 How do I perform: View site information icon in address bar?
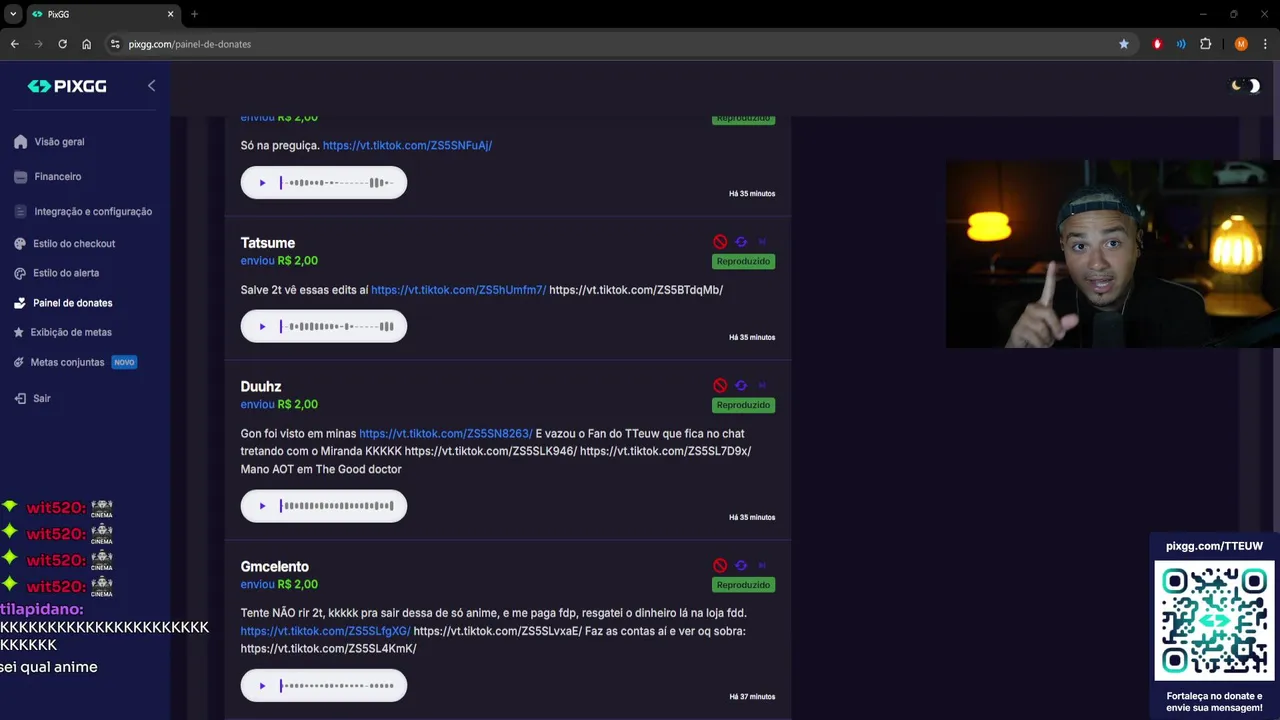[115, 44]
